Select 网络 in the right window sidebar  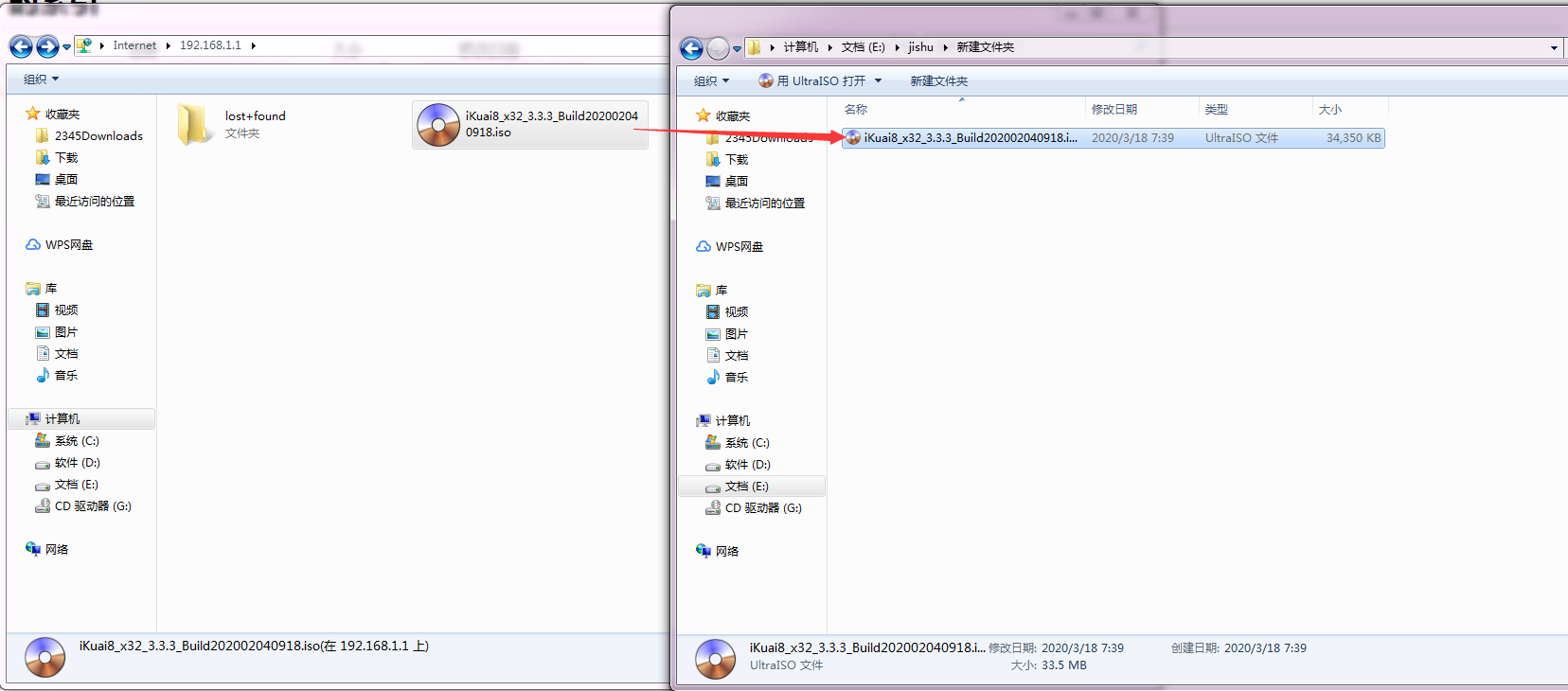[717, 551]
